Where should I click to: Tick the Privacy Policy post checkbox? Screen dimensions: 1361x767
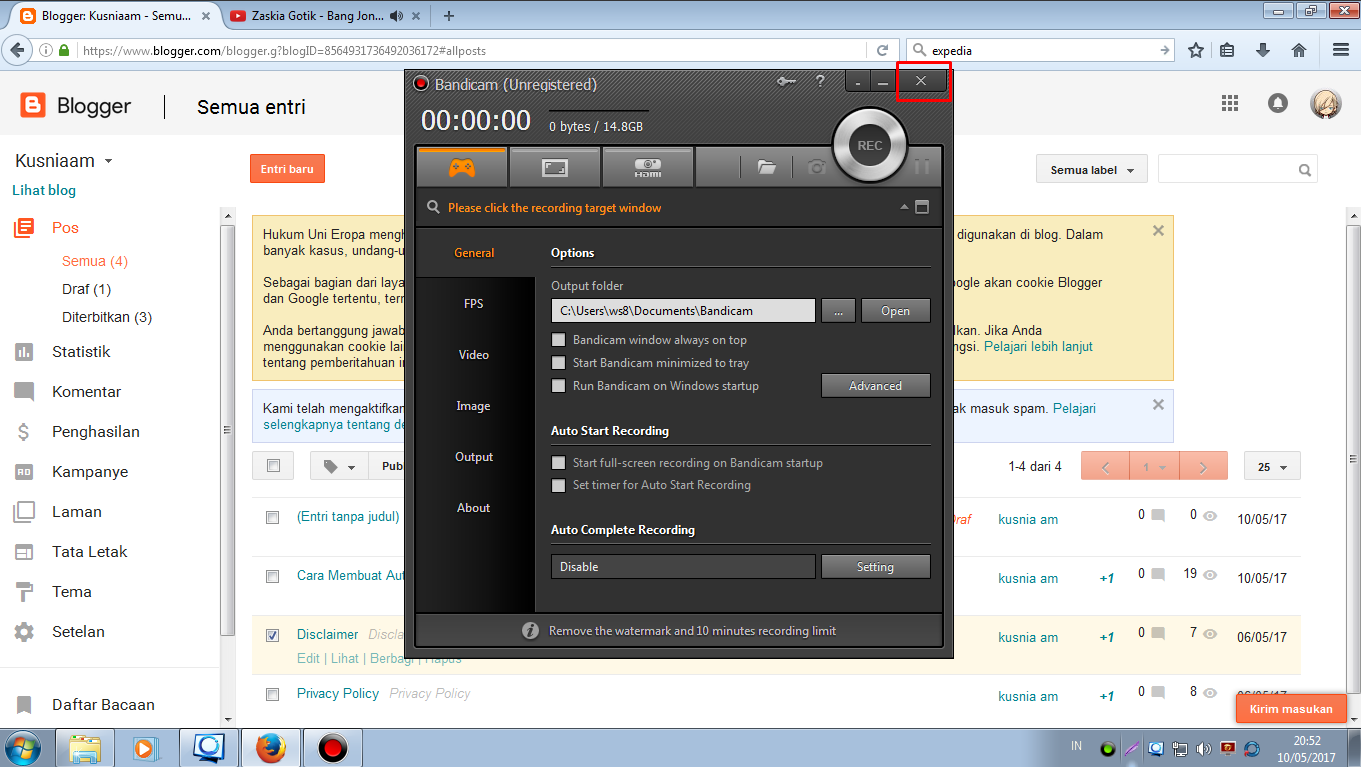272,694
